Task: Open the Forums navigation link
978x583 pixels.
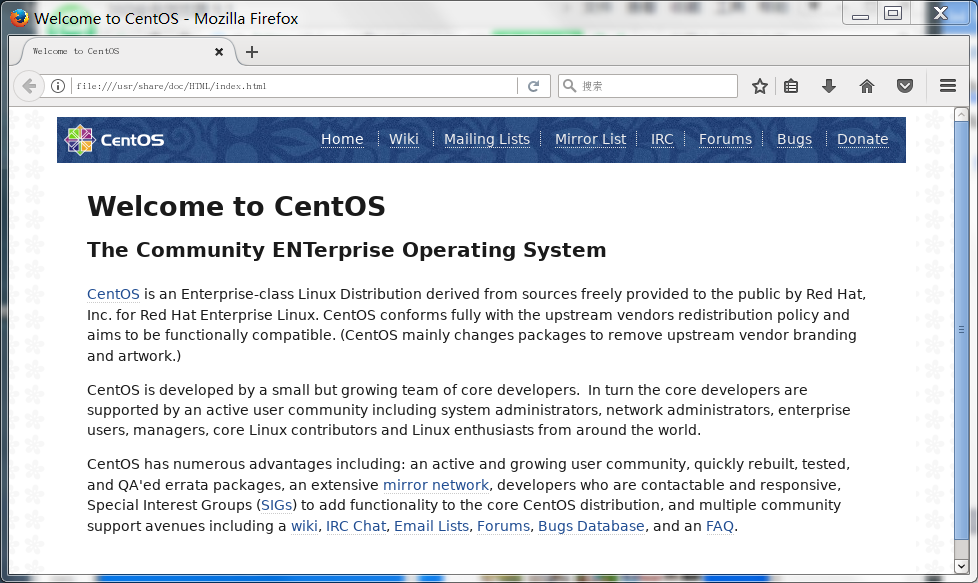Action: (x=725, y=139)
